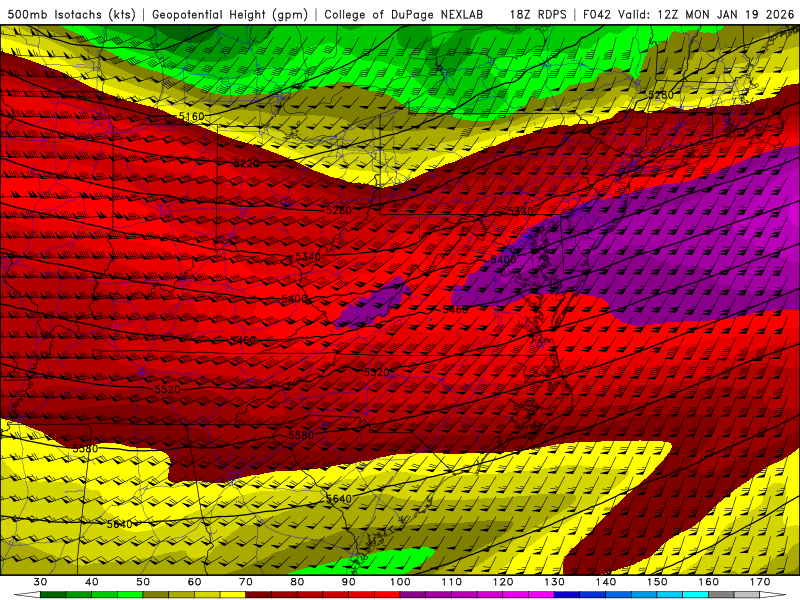
Task: Click the '110' color scale label
Action: pos(452,582)
